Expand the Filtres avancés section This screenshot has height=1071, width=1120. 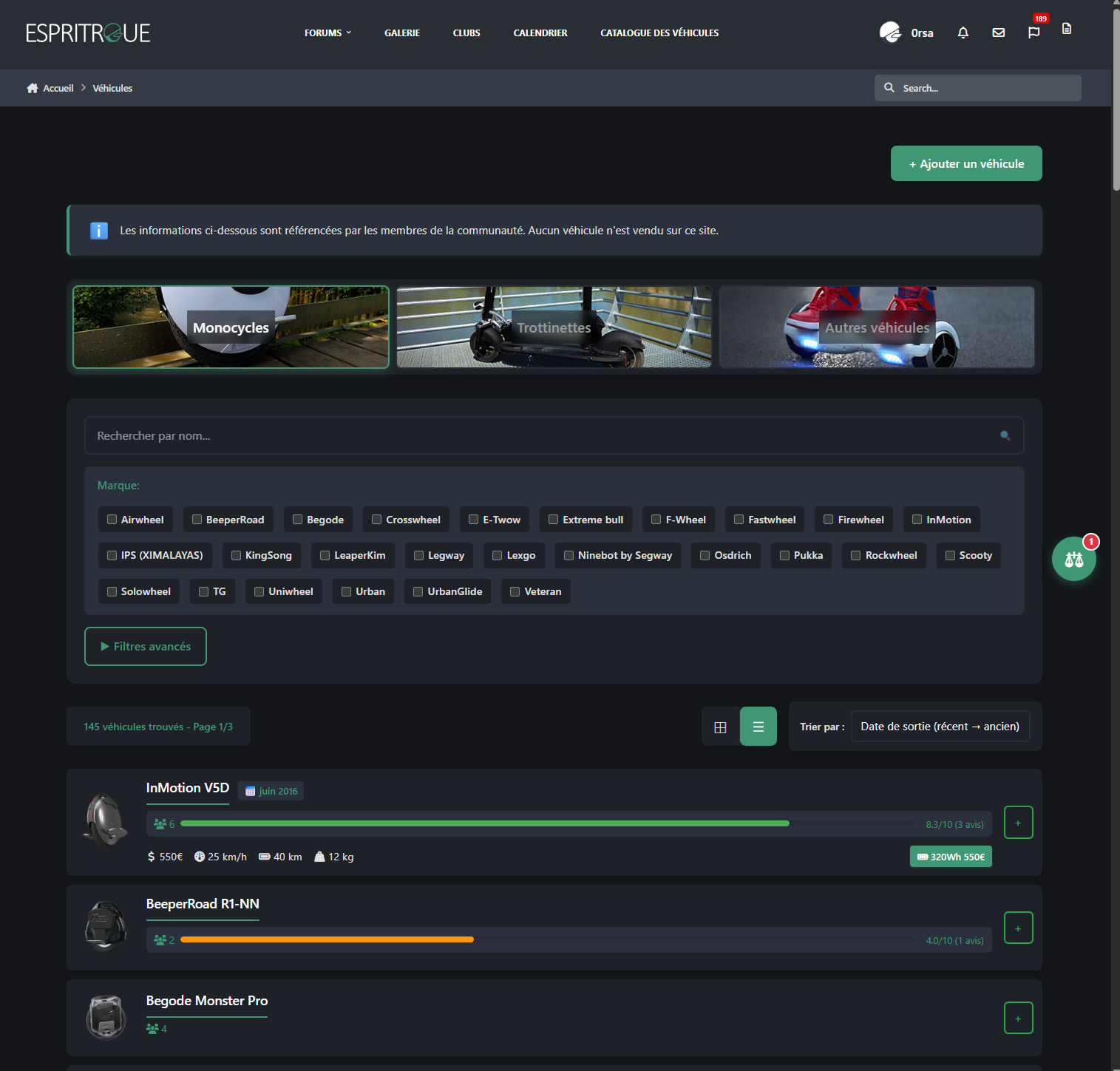[146, 646]
